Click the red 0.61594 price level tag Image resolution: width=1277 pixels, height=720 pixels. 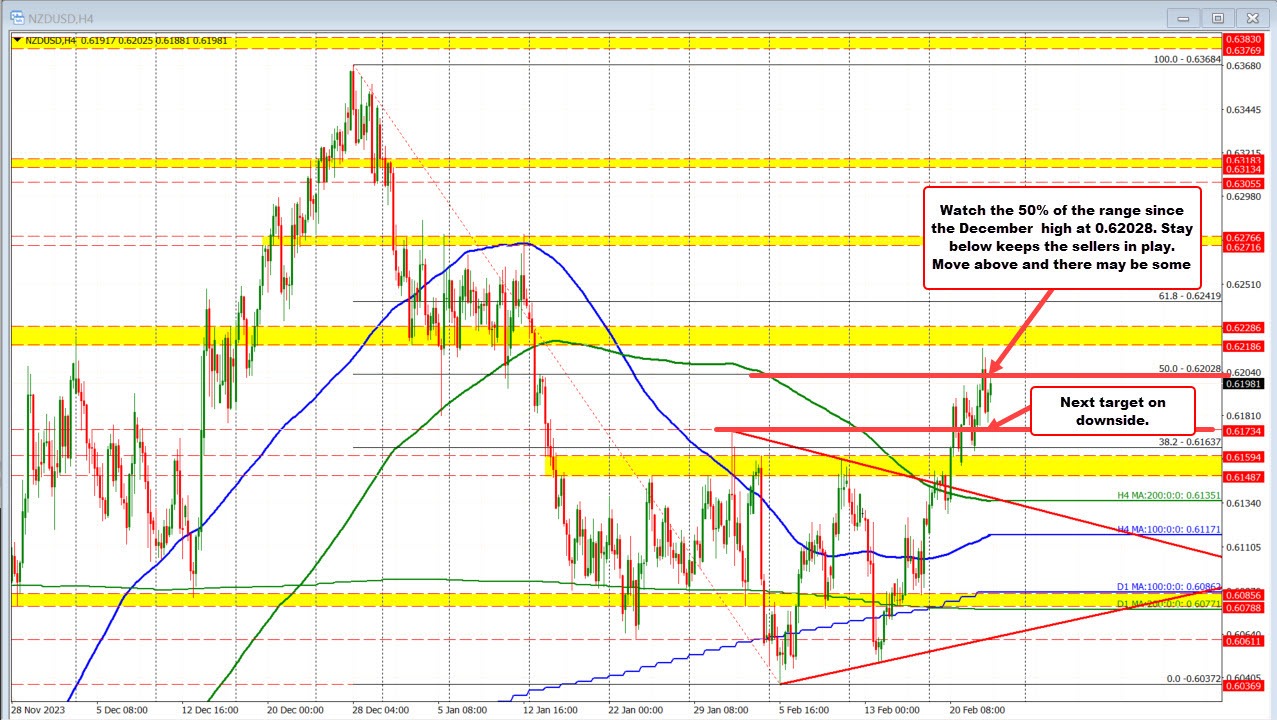click(x=1242, y=456)
